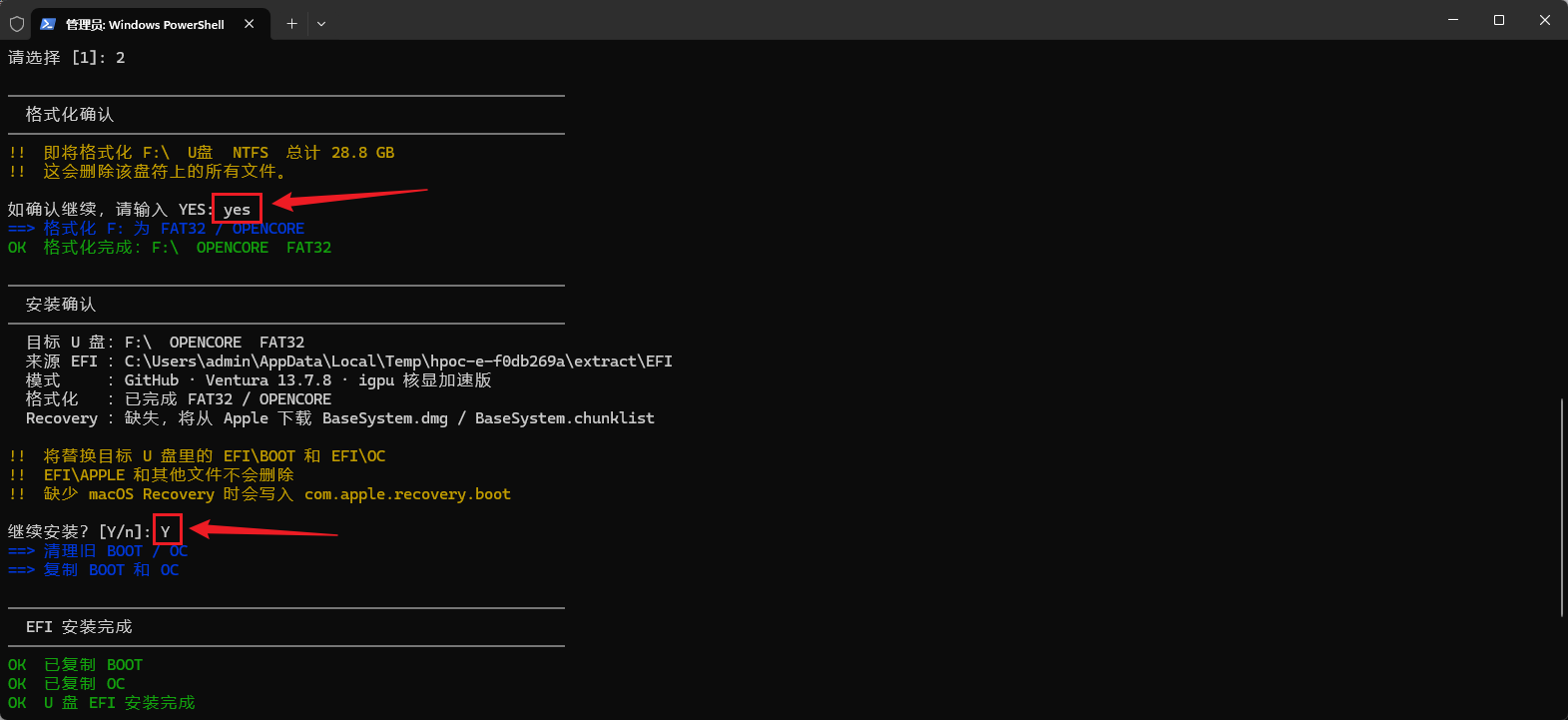
Task: Expand the new tab profile dropdown
Action: 321,24
